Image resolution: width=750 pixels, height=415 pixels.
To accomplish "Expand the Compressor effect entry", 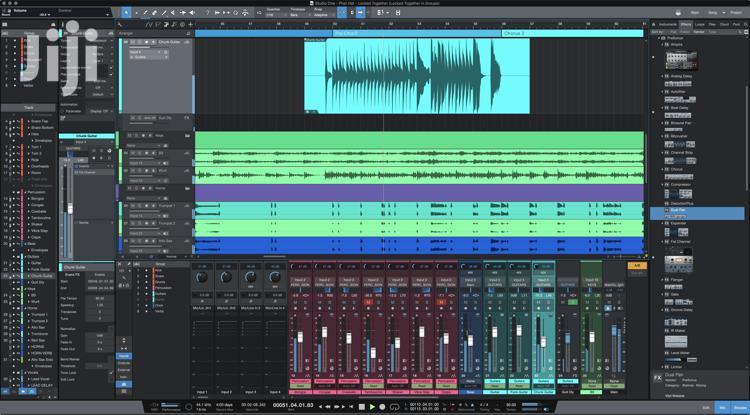I will pyautogui.click(x=662, y=185).
